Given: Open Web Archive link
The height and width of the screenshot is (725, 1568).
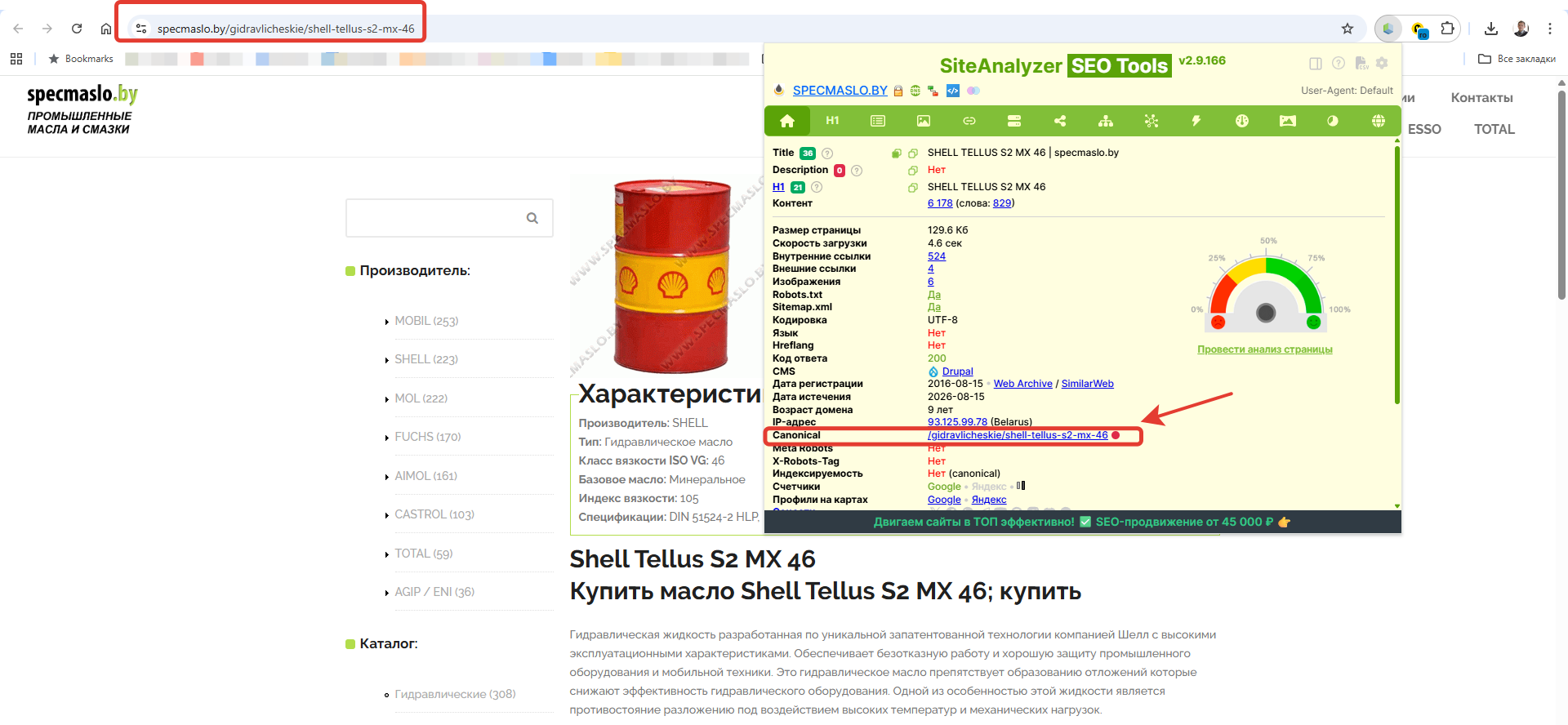Looking at the screenshot, I should pos(1022,384).
